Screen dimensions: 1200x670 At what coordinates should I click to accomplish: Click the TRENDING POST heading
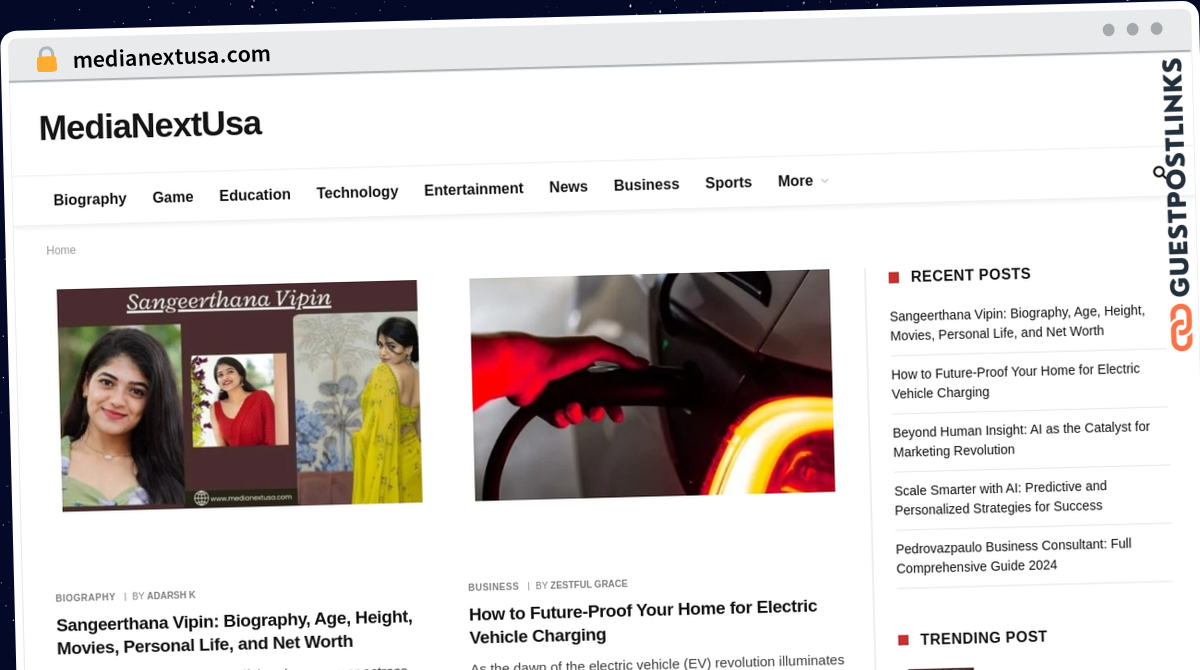pyautogui.click(x=983, y=638)
